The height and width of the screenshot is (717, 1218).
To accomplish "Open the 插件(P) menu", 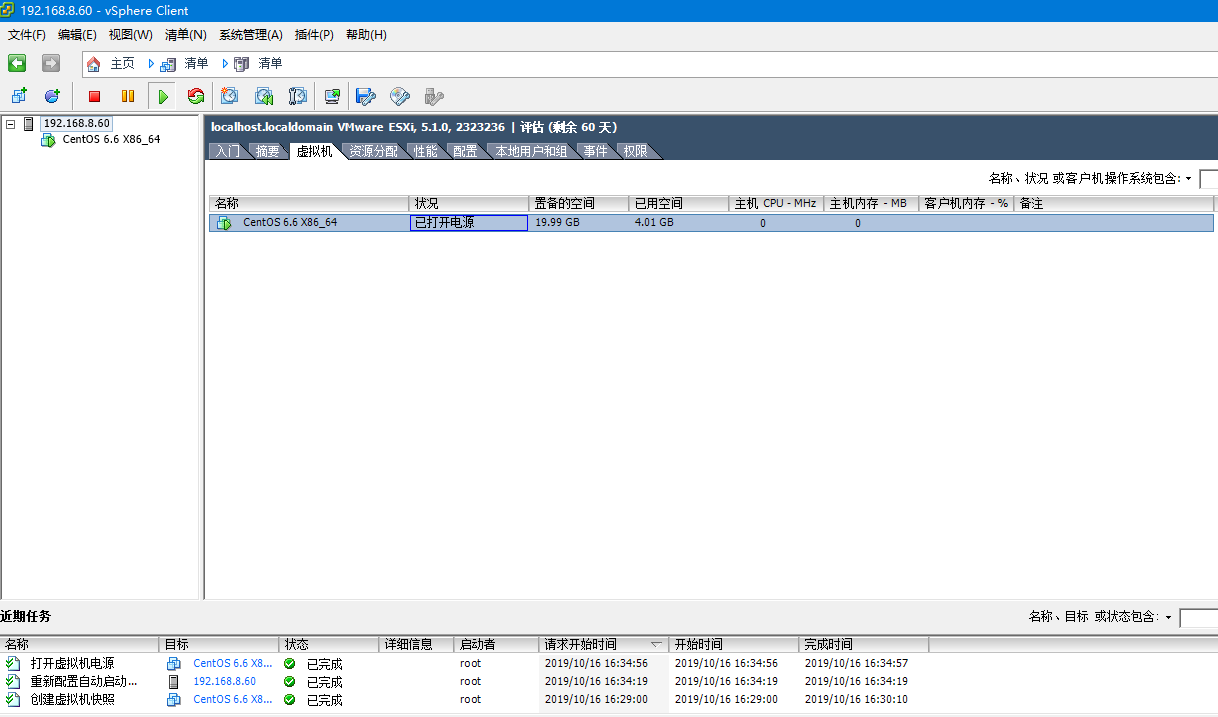I will pos(314,35).
